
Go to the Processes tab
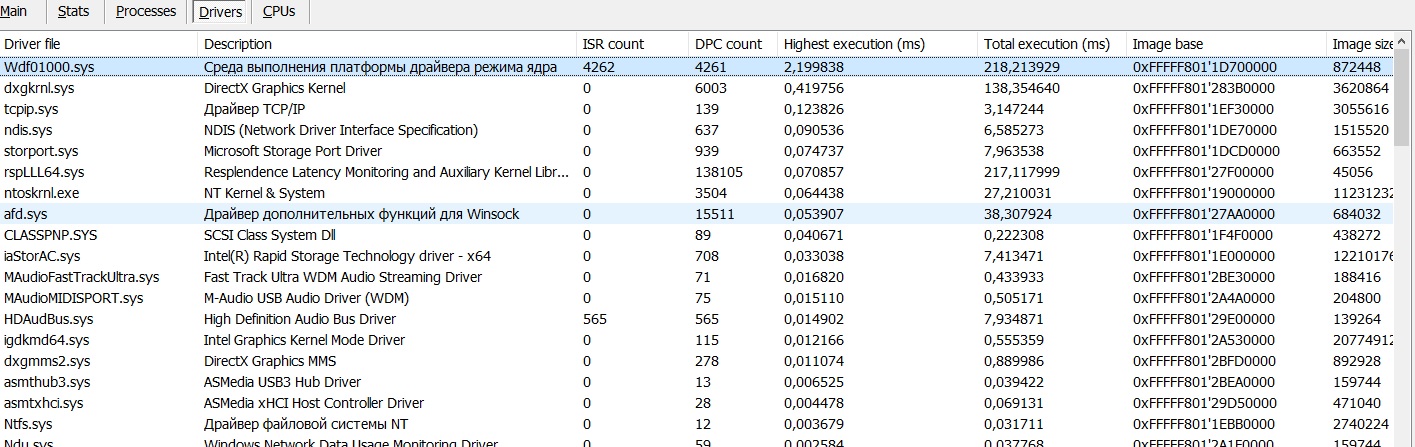(x=146, y=12)
